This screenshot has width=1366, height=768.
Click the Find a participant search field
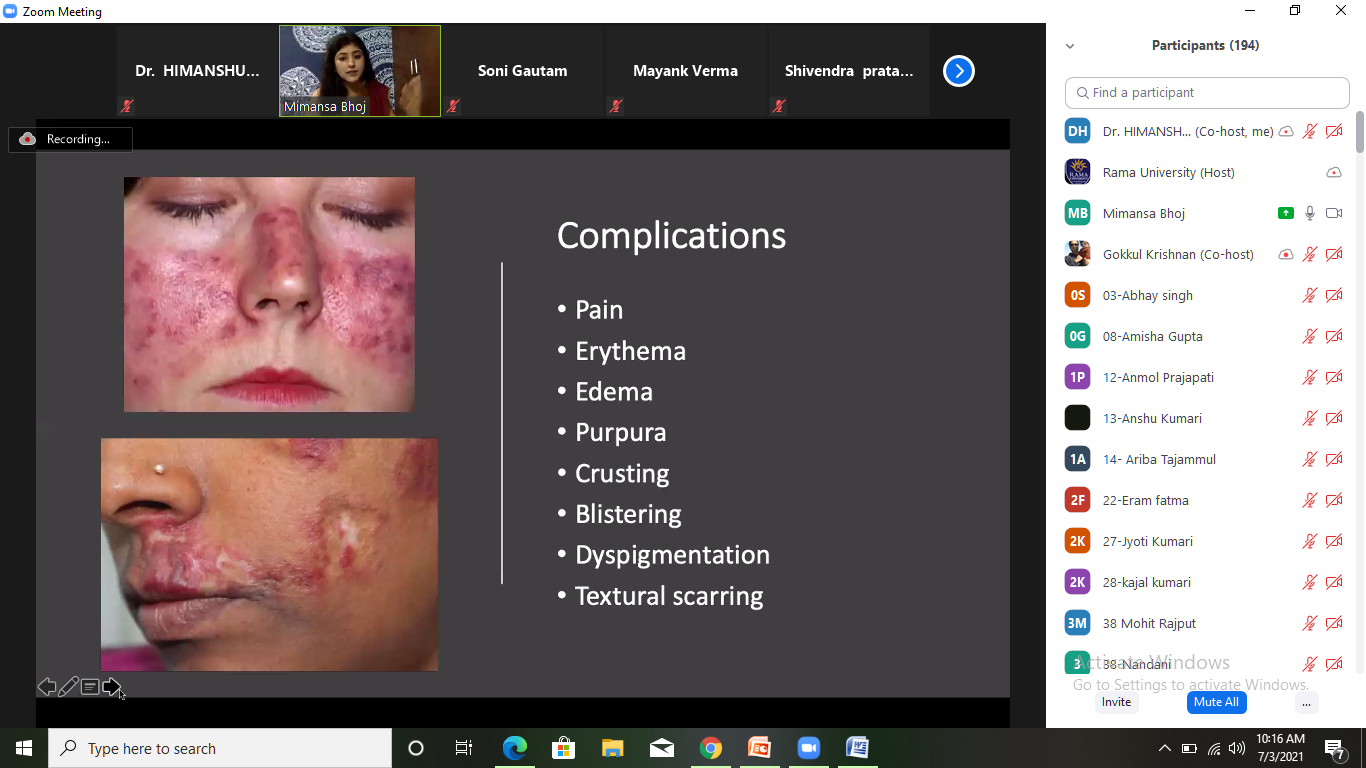coord(1207,92)
